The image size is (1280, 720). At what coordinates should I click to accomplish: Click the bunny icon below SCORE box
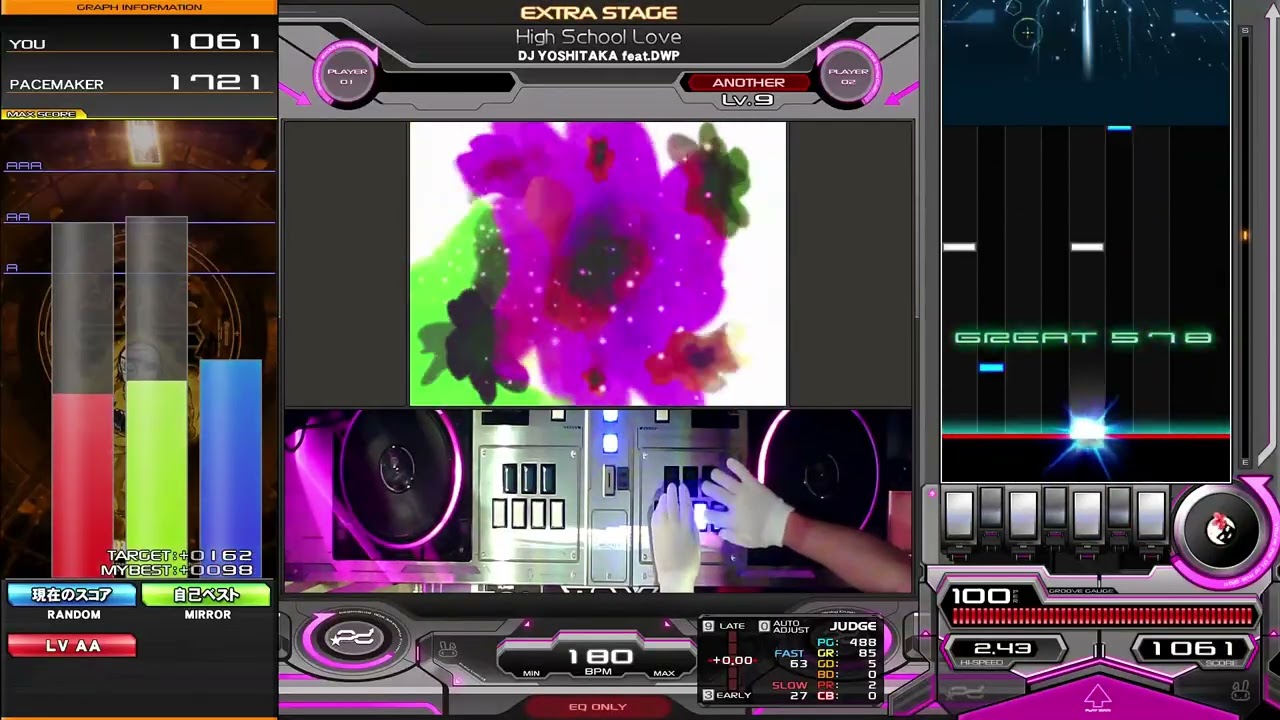(x=1239, y=691)
